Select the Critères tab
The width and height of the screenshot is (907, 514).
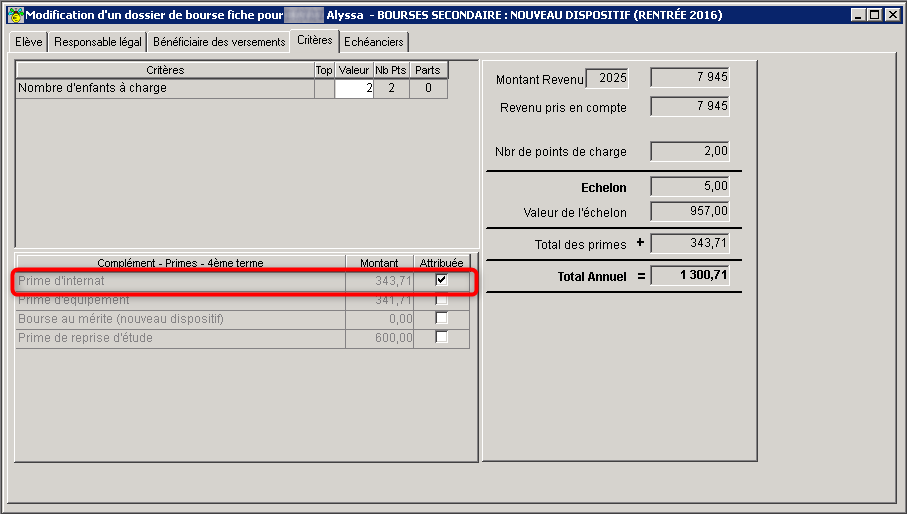tap(315, 40)
